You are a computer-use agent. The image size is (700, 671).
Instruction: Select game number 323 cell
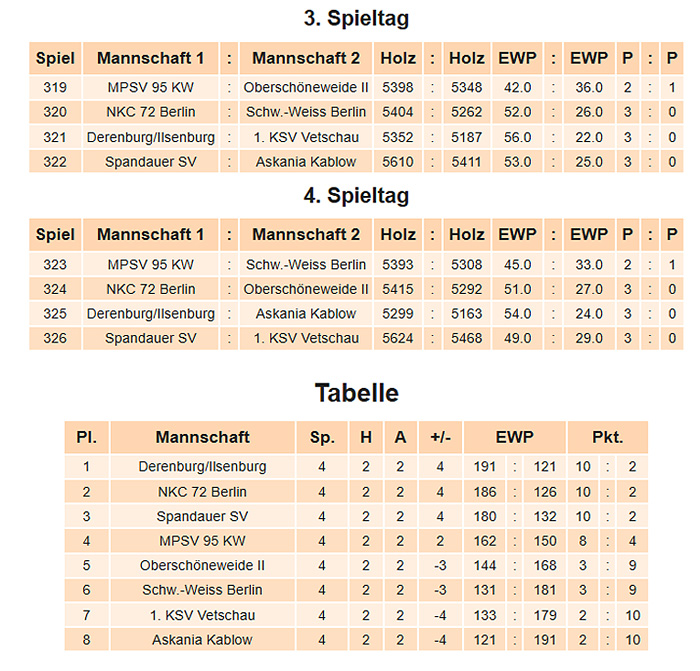tap(55, 265)
